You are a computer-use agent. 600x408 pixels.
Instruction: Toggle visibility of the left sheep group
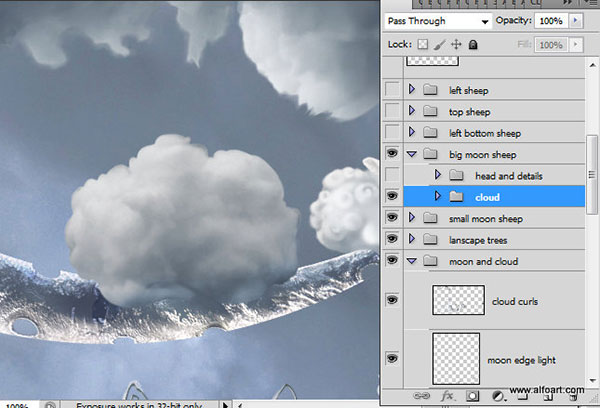click(392, 89)
